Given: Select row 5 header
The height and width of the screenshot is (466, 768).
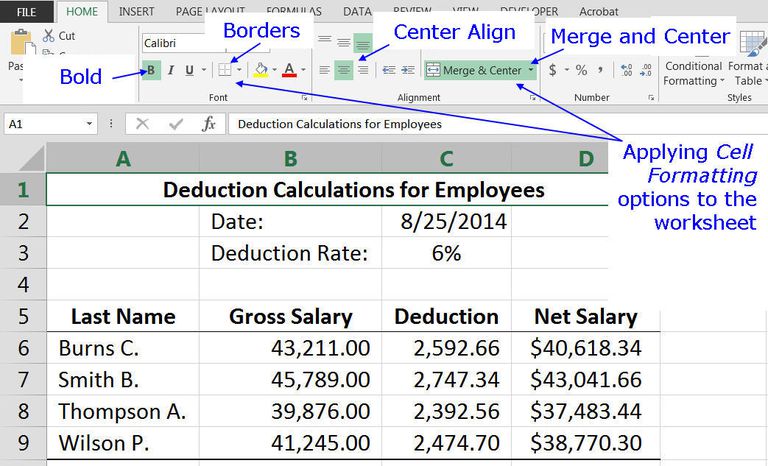Looking at the screenshot, I should tap(23, 316).
